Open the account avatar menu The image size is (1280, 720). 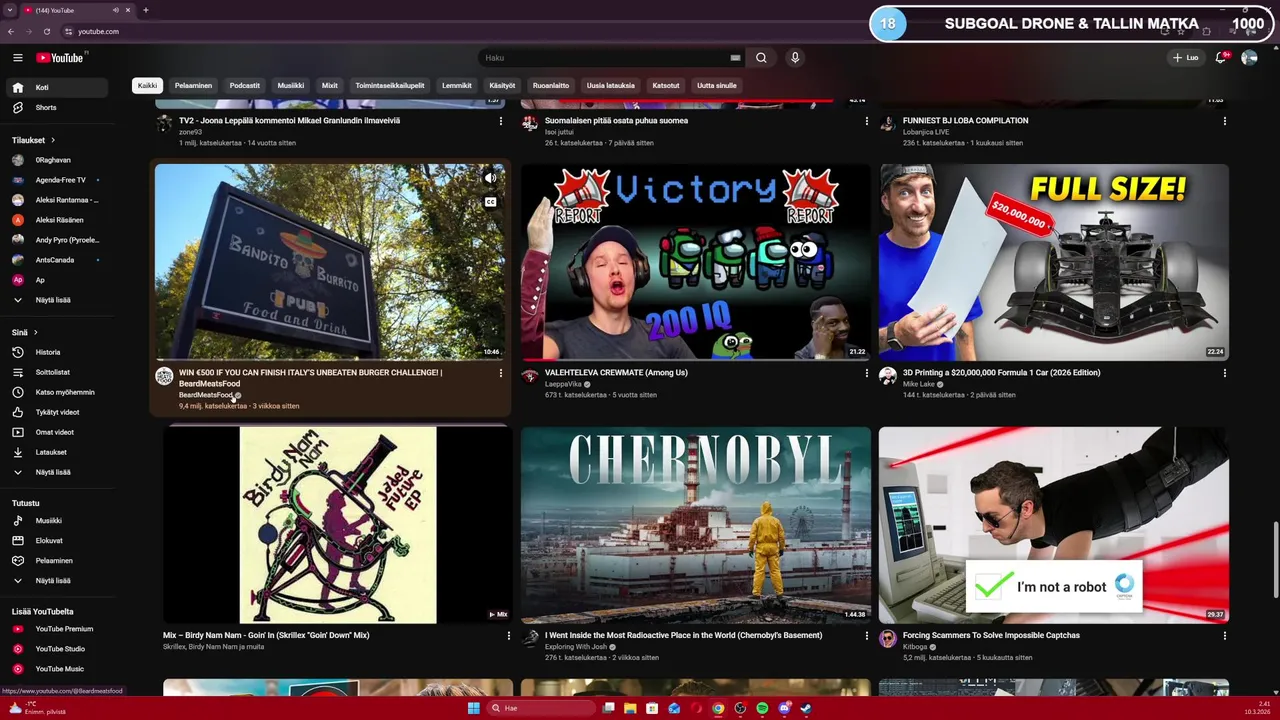pos(1249,58)
